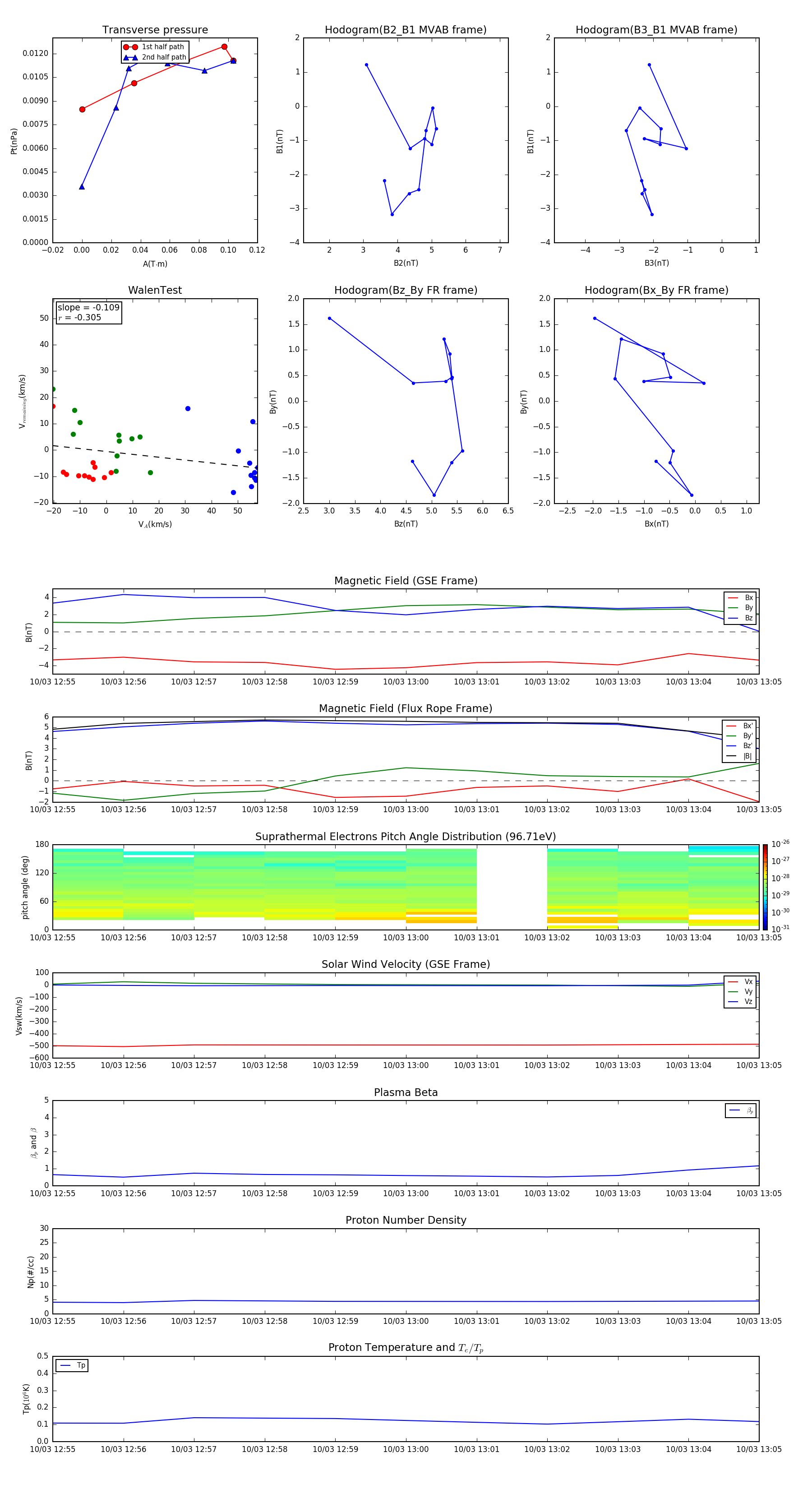Click the Plasma Beta plot title
Image resolution: width=812 pixels, height=1489 pixels.
(x=406, y=1092)
